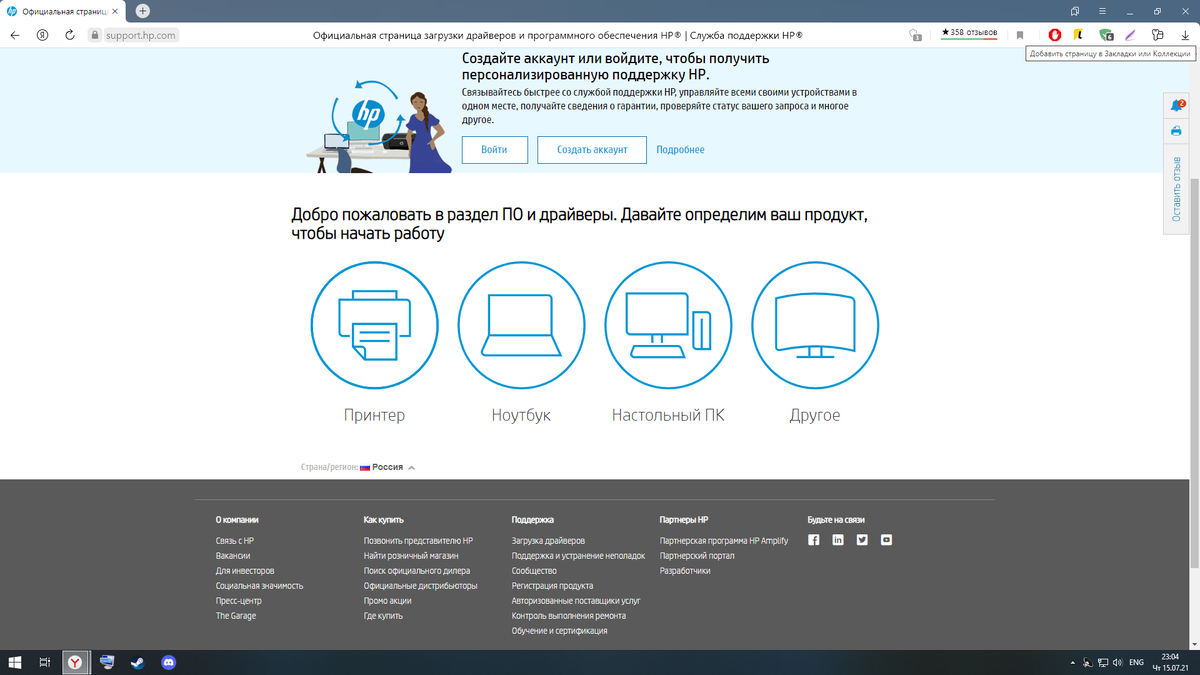The height and width of the screenshot is (675, 1200).
Task: Open Партнерский портал link
Action: pyautogui.click(x=697, y=556)
